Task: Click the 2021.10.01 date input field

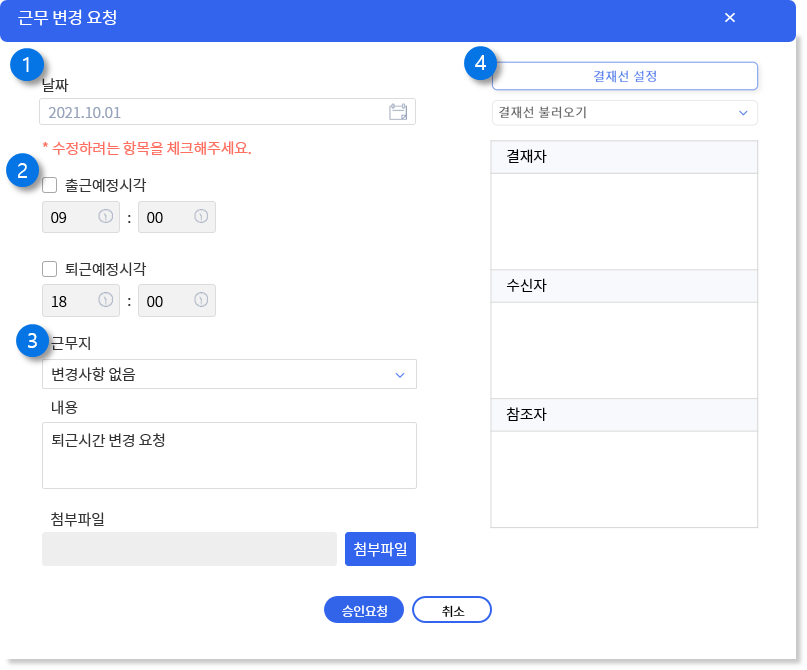Action: click(227, 112)
